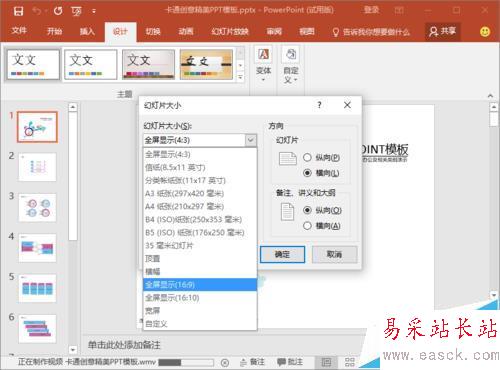Select slide orientation 横向(L) radio
500x370 pixels.
[x=307, y=173]
